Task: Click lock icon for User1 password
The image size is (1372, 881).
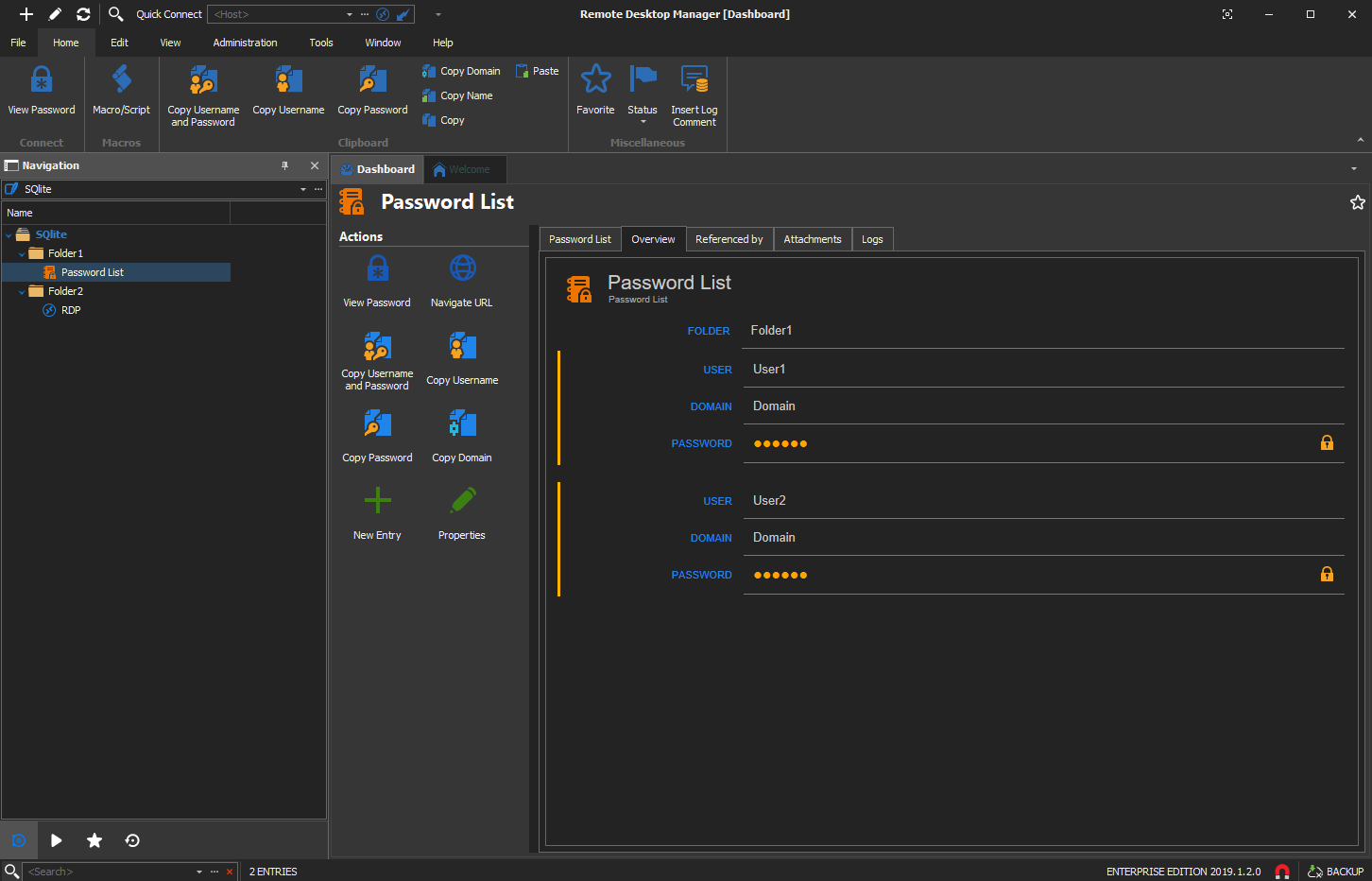Action: (1327, 442)
